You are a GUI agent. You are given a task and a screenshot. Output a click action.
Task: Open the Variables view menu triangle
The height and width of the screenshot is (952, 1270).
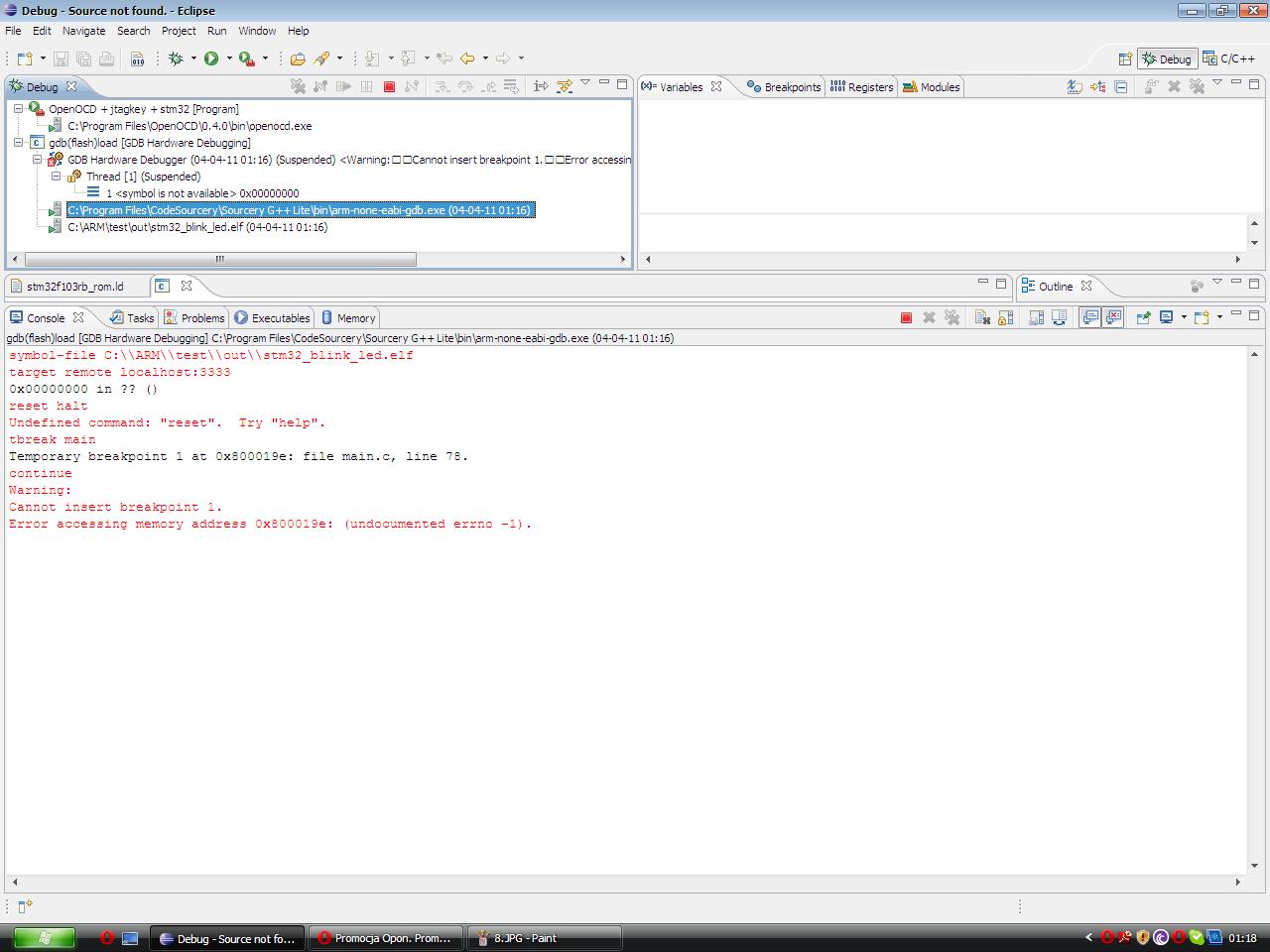click(x=1217, y=83)
